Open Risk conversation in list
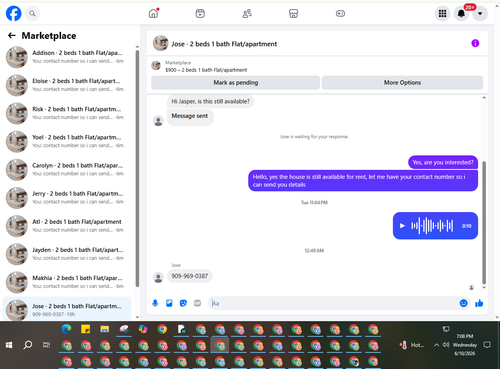Screen dimensions: 500x369 click(67, 113)
